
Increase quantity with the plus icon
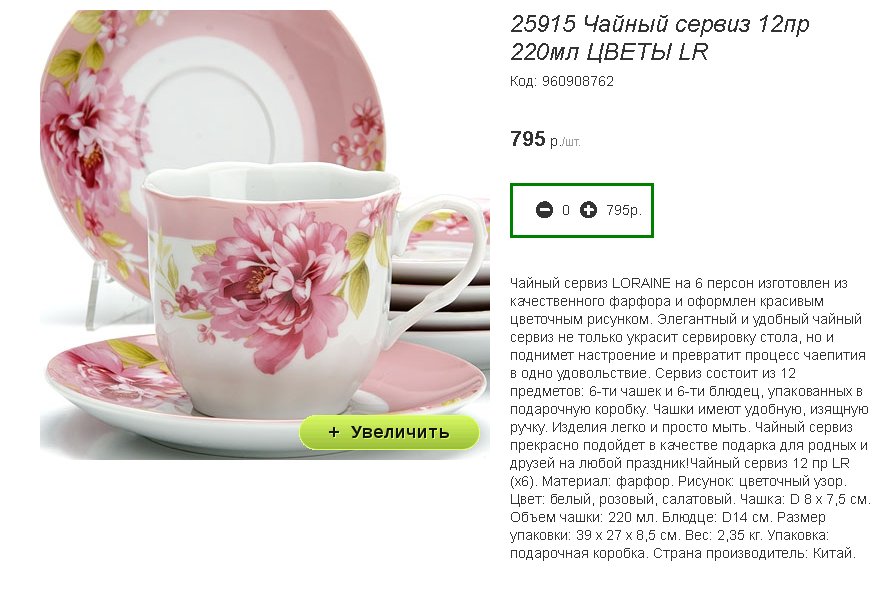[x=588, y=210]
